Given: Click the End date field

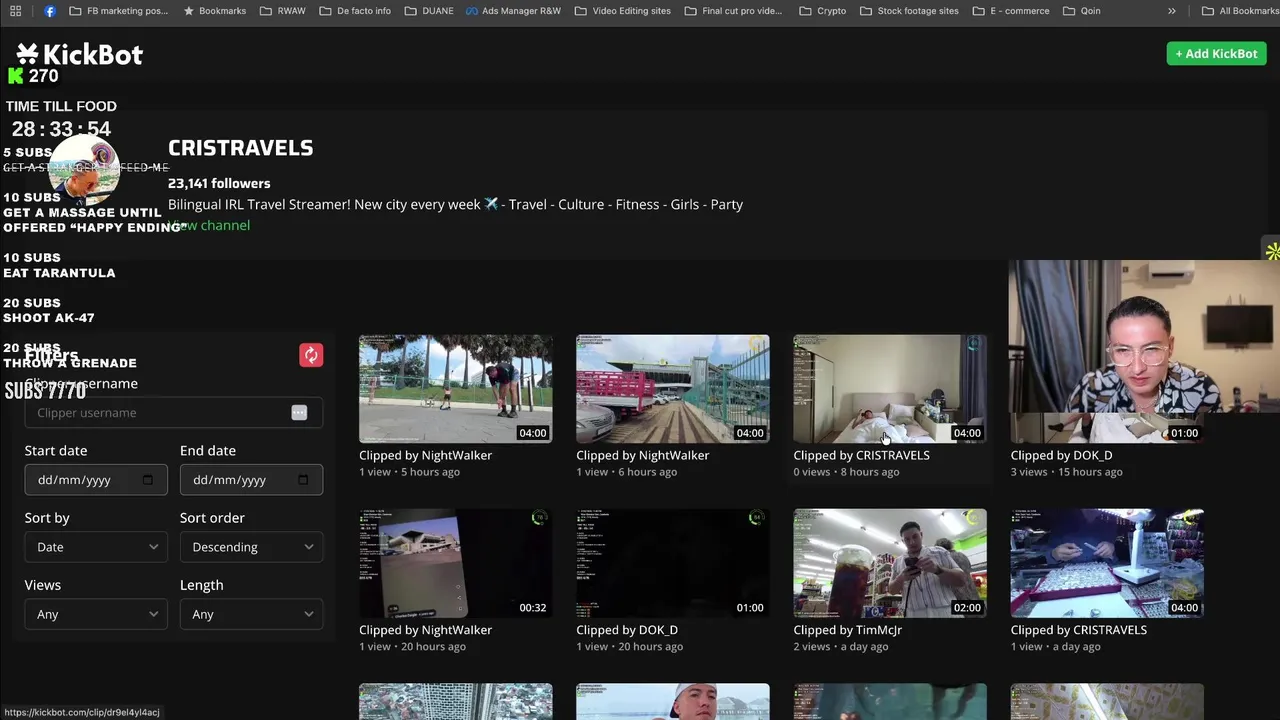Looking at the screenshot, I should tap(251, 480).
